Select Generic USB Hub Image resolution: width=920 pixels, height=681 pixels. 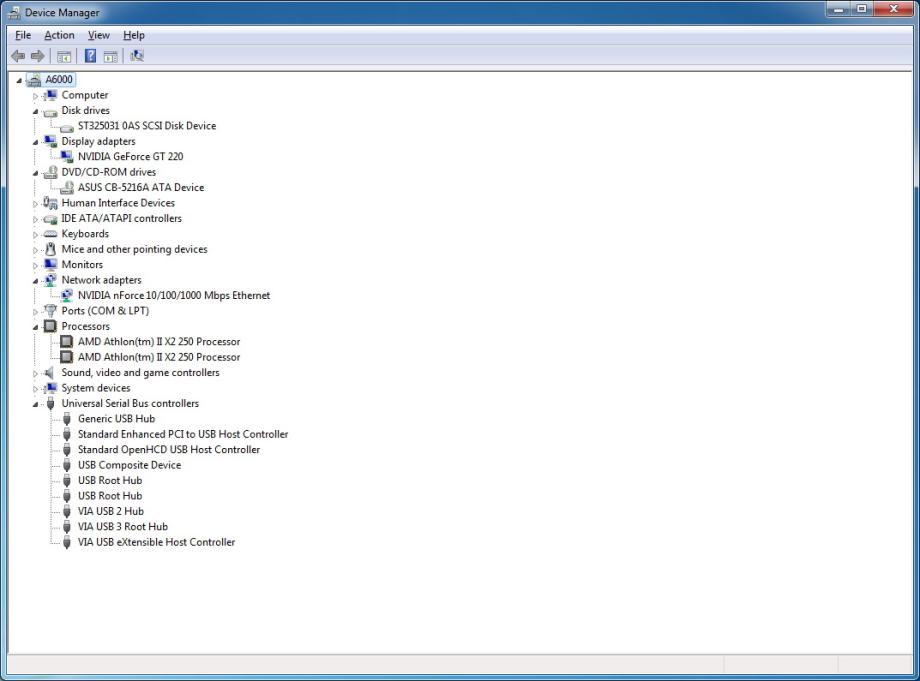click(116, 418)
